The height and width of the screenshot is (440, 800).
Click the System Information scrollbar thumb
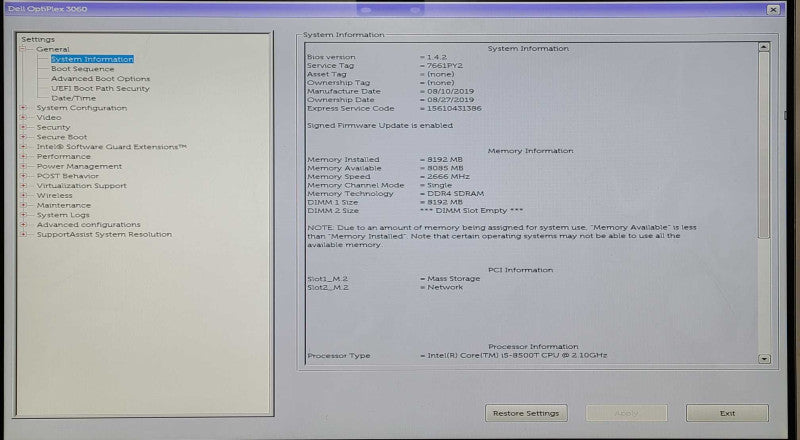764,145
